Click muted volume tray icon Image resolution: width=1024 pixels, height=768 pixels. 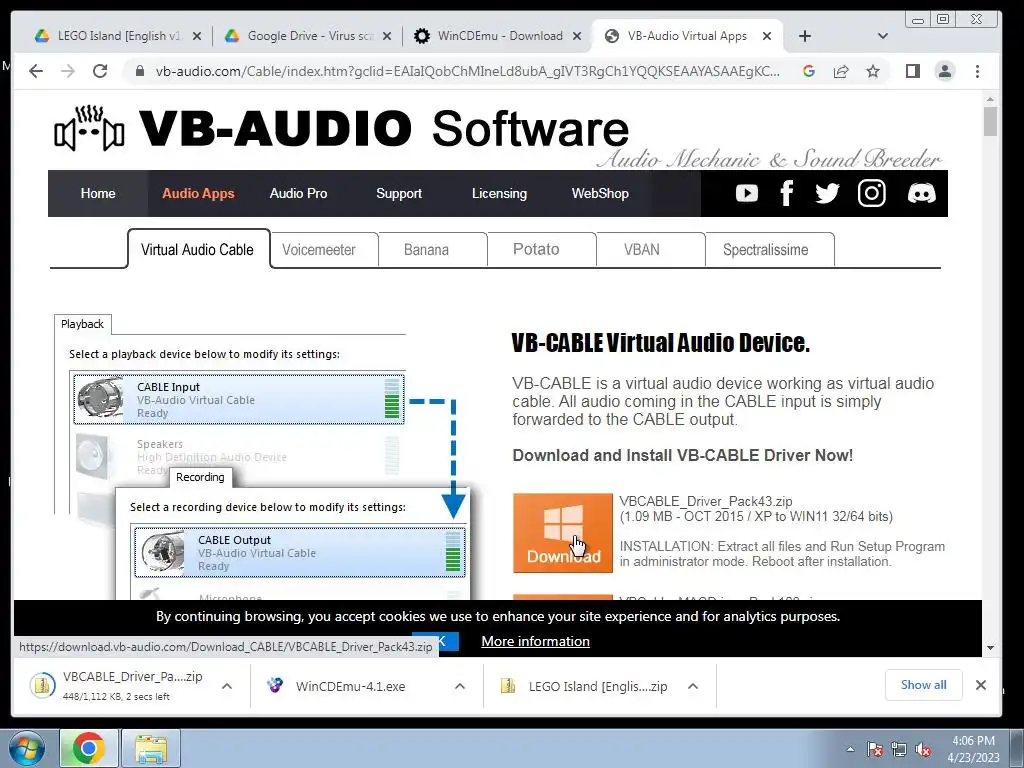[x=923, y=749]
